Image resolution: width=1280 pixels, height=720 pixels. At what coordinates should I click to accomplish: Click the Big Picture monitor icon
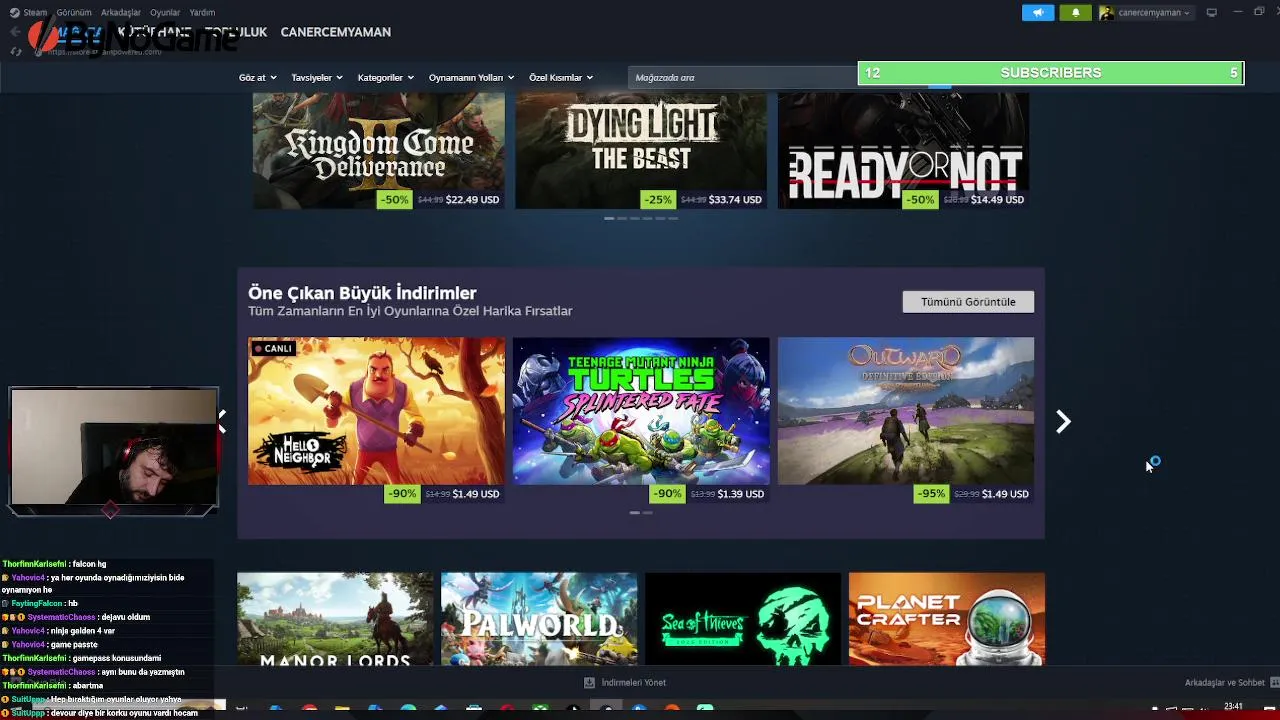click(x=1211, y=13)
